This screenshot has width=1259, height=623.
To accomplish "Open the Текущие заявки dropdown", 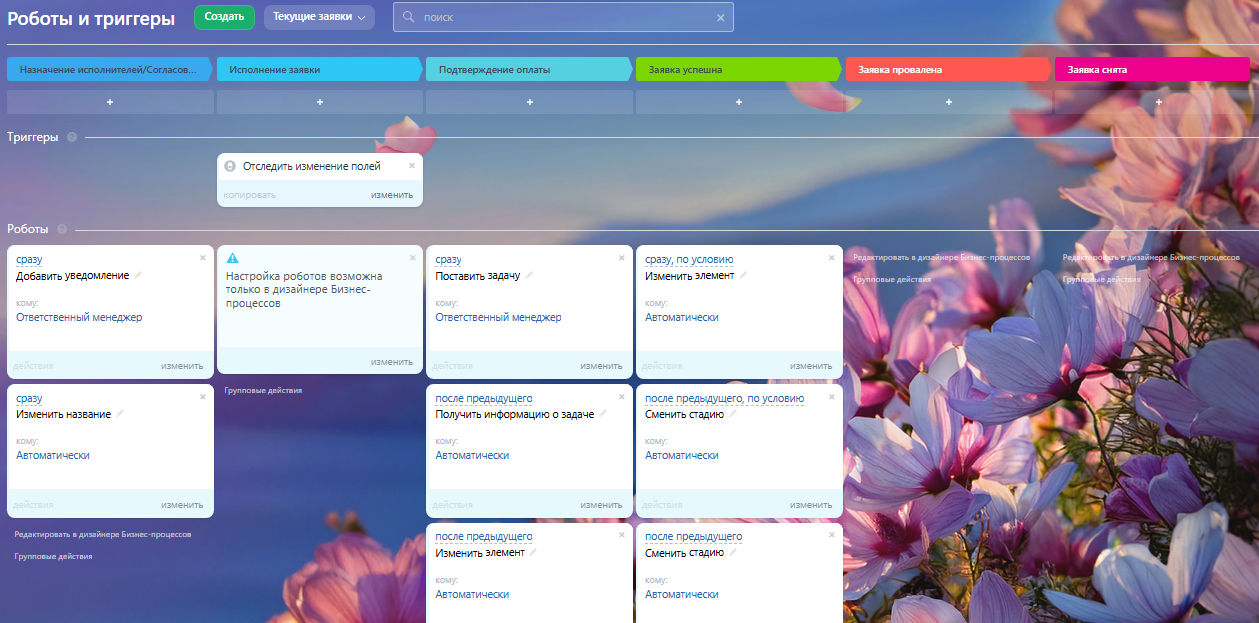I will point(319,17).
